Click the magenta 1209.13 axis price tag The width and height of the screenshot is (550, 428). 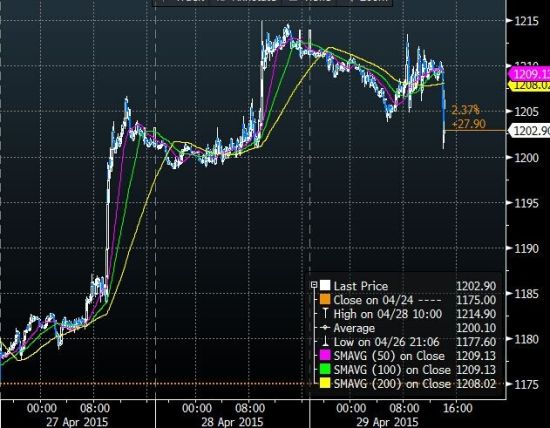(529, 74)
